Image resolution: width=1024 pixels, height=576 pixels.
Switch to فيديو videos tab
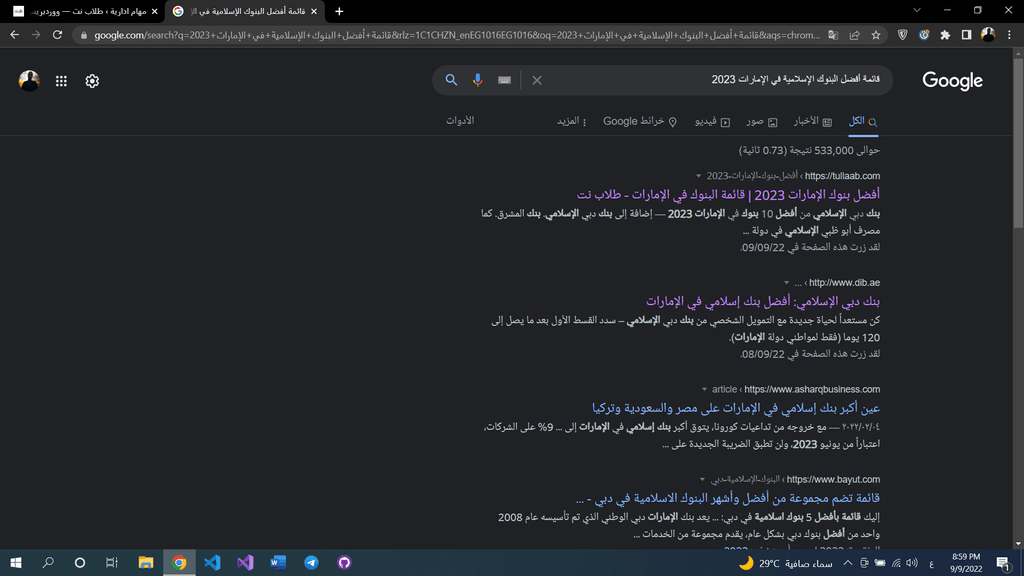(712, 121)
